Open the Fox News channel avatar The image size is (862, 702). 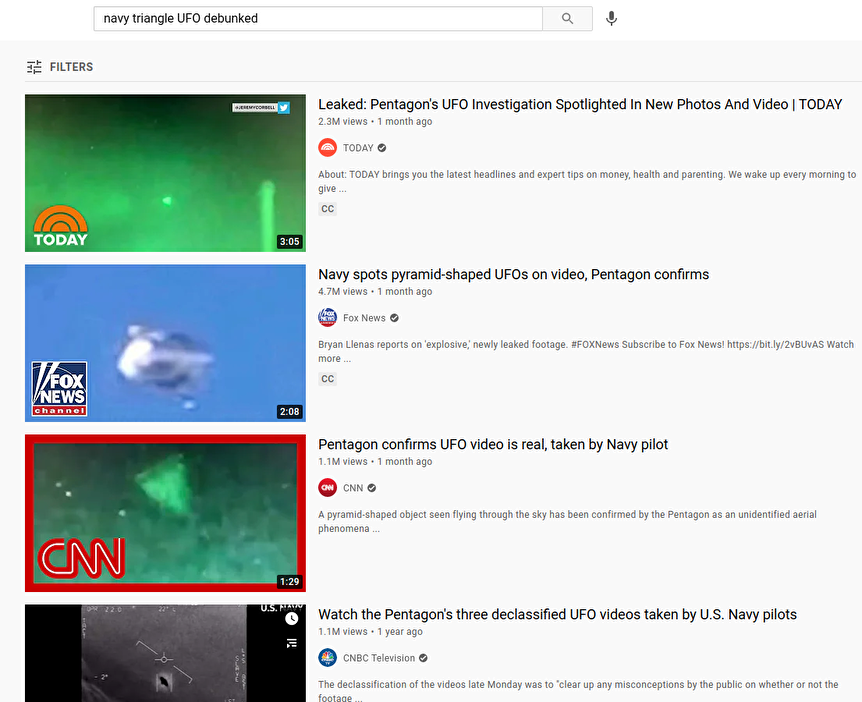(328, 318)
